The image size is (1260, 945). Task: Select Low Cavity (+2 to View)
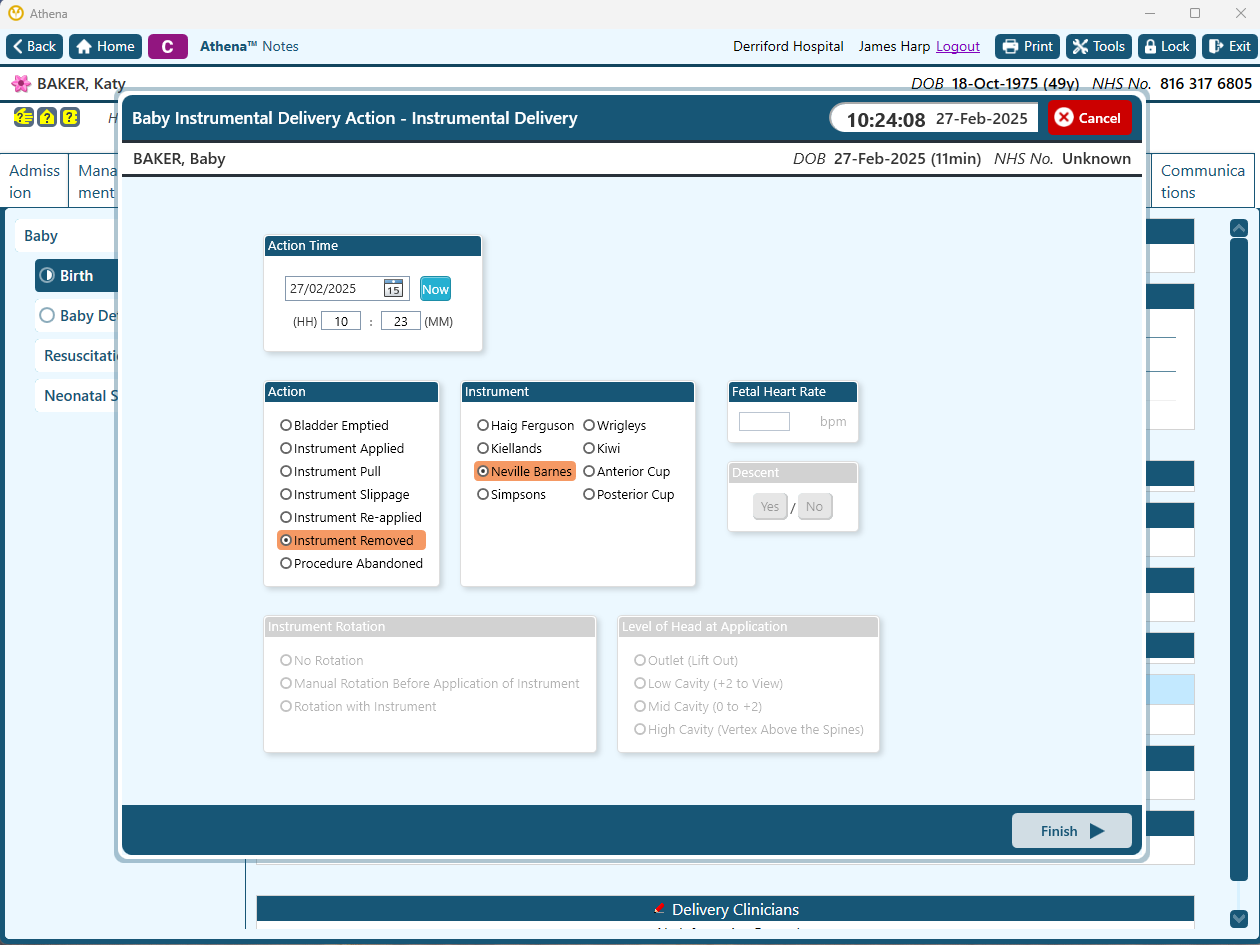[708, 683]
